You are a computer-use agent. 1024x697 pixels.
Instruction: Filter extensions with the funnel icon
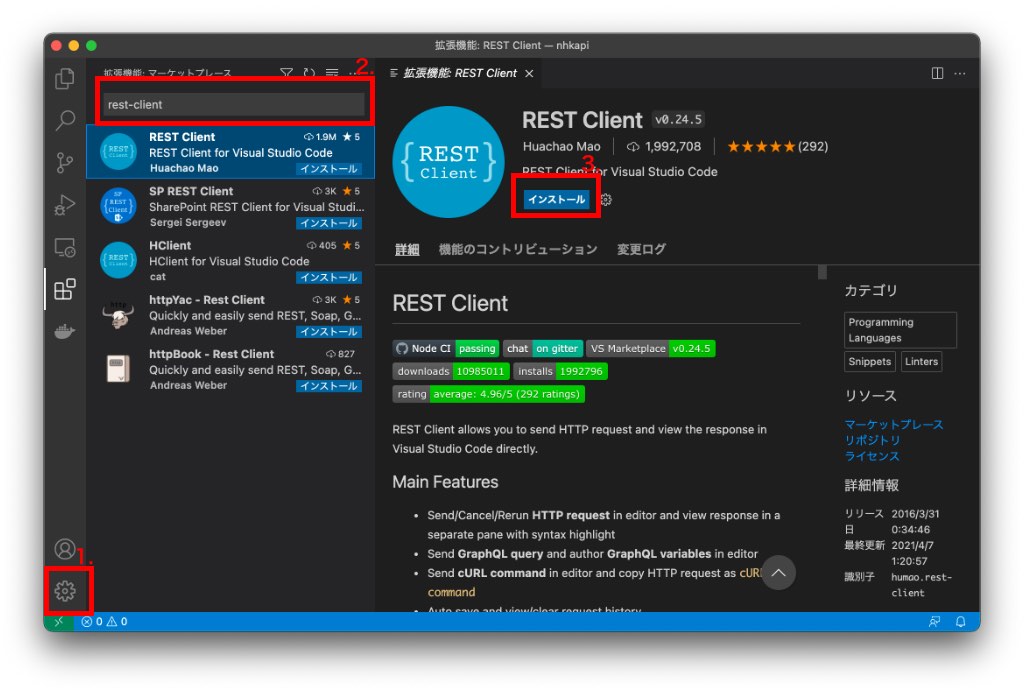[x=286, y=73]
